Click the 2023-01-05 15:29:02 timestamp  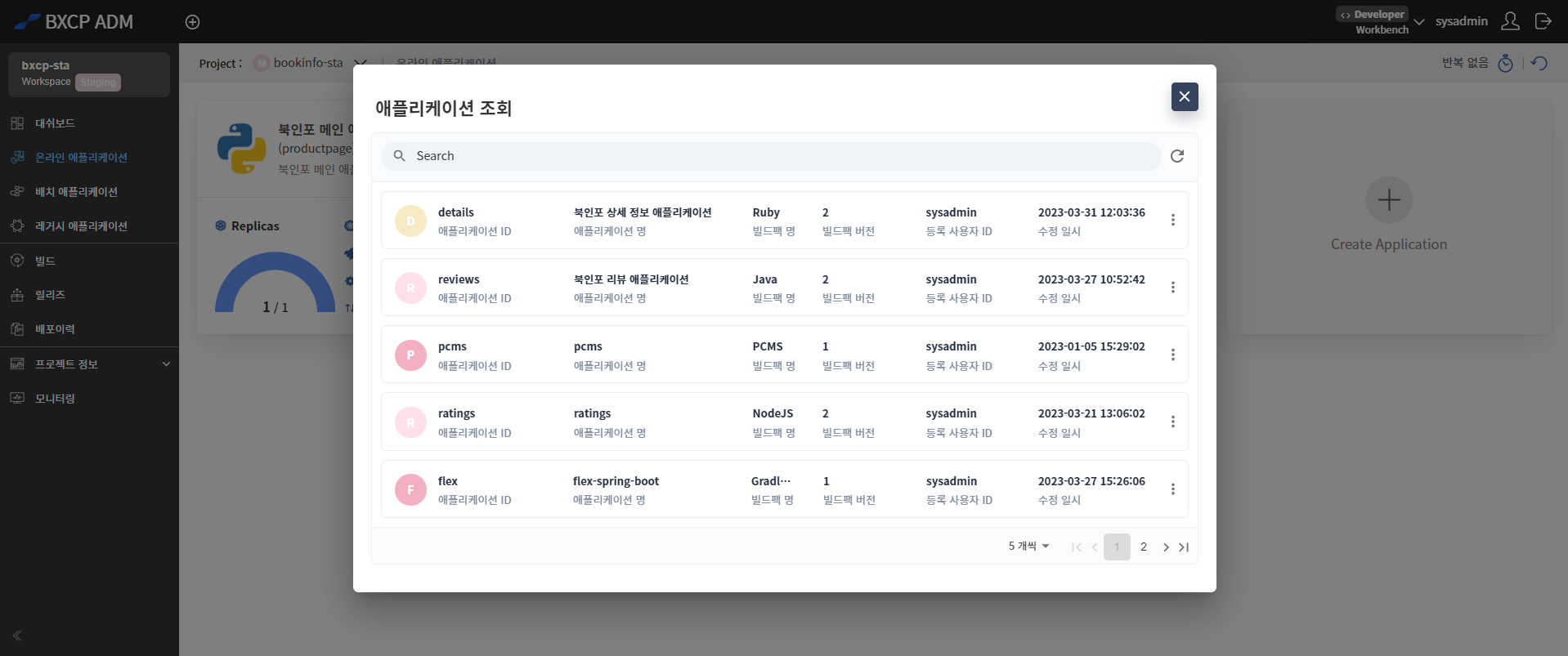tap(1091, 346)
